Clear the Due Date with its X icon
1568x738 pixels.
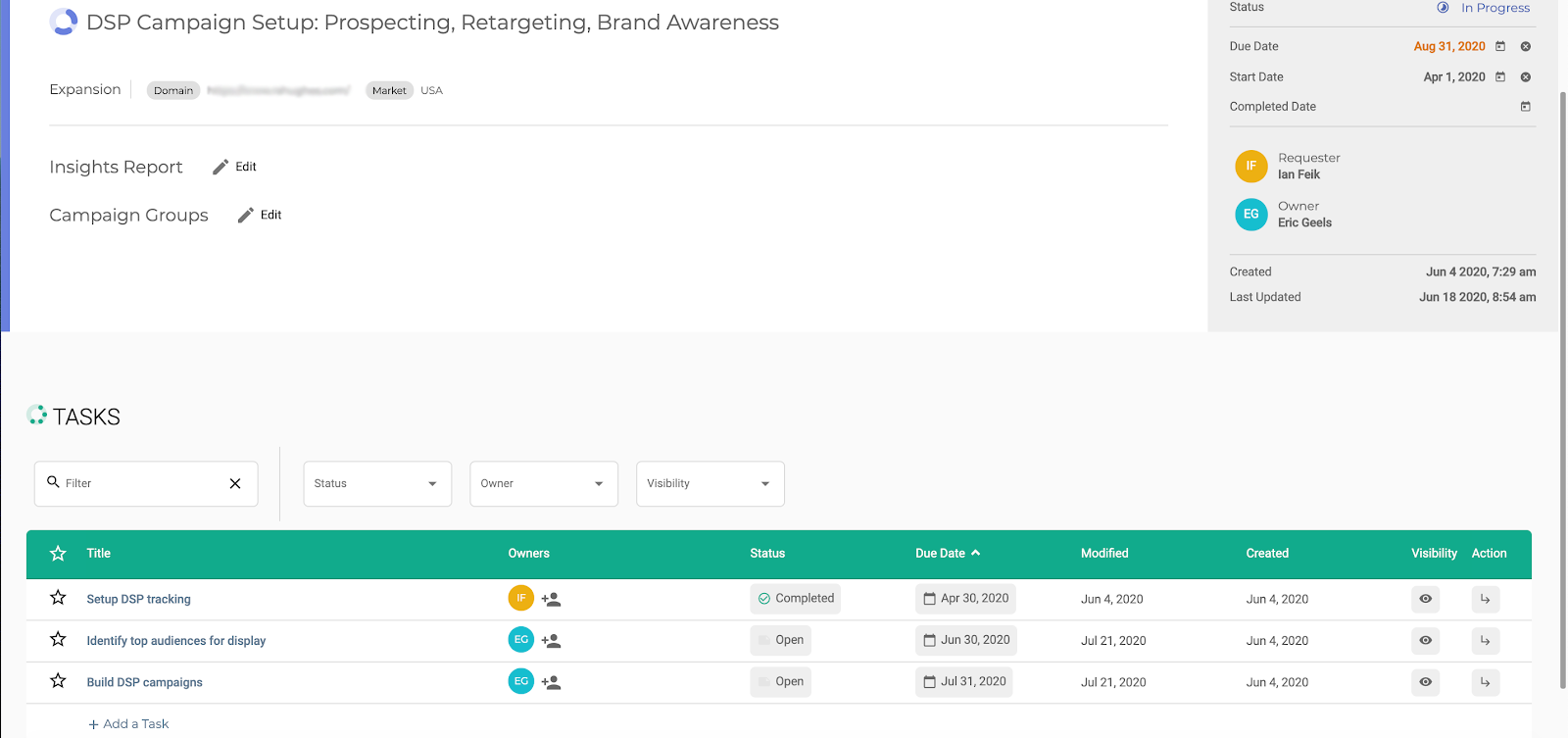(x=1525, y=47)
